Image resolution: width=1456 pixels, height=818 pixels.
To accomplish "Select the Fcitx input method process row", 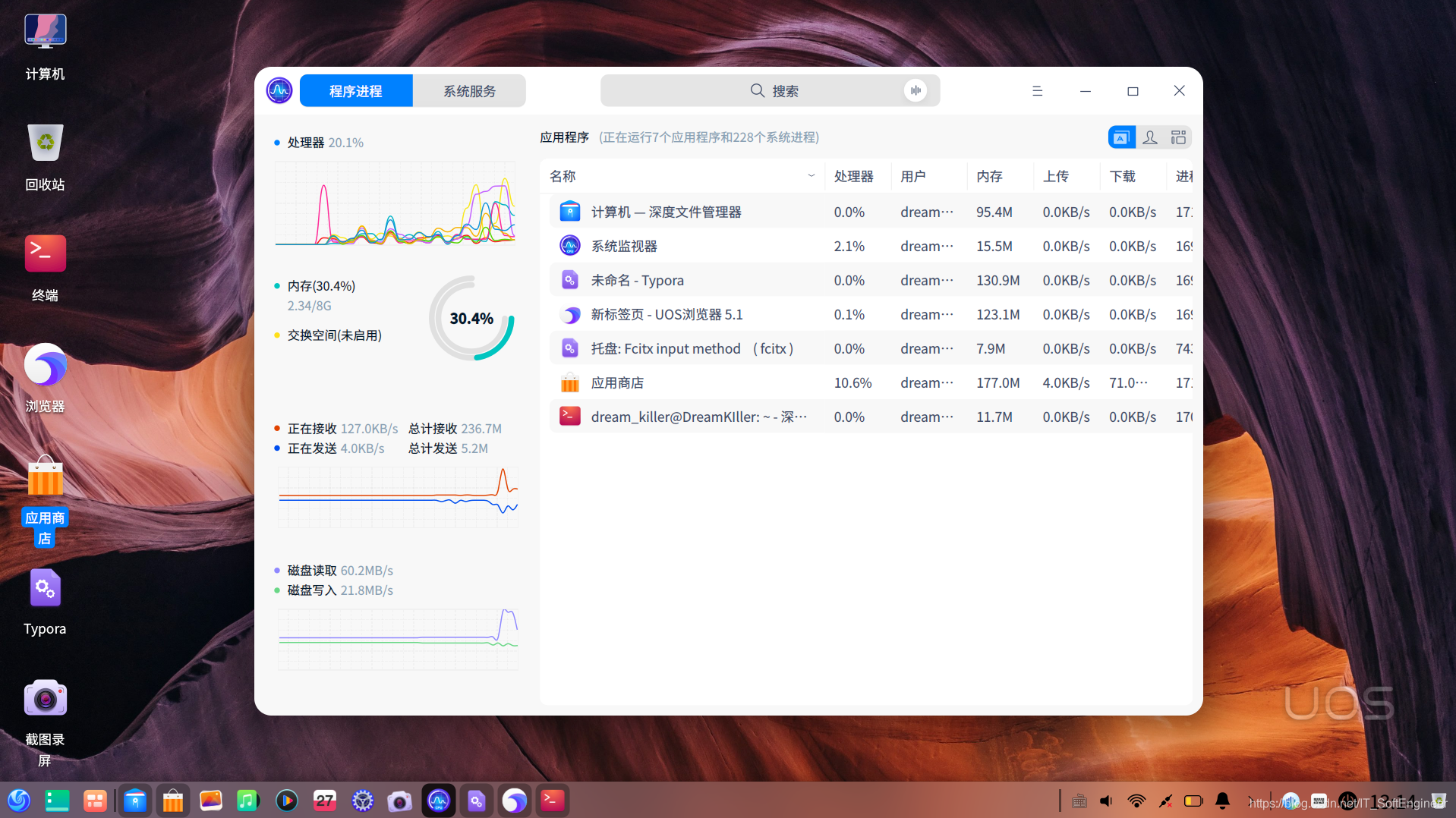I will (871, 348).
